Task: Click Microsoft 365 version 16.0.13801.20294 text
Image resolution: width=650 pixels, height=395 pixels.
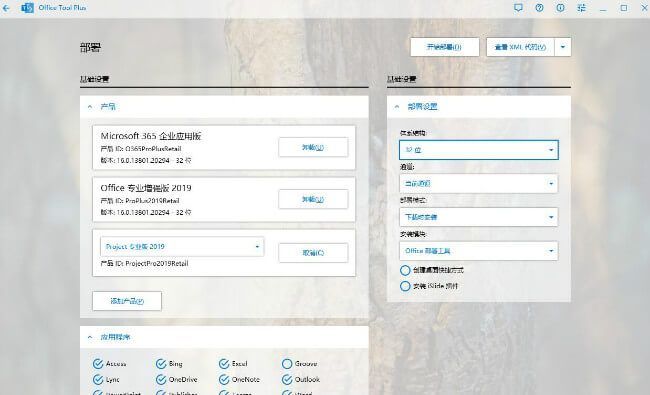Action: point(146,160)
